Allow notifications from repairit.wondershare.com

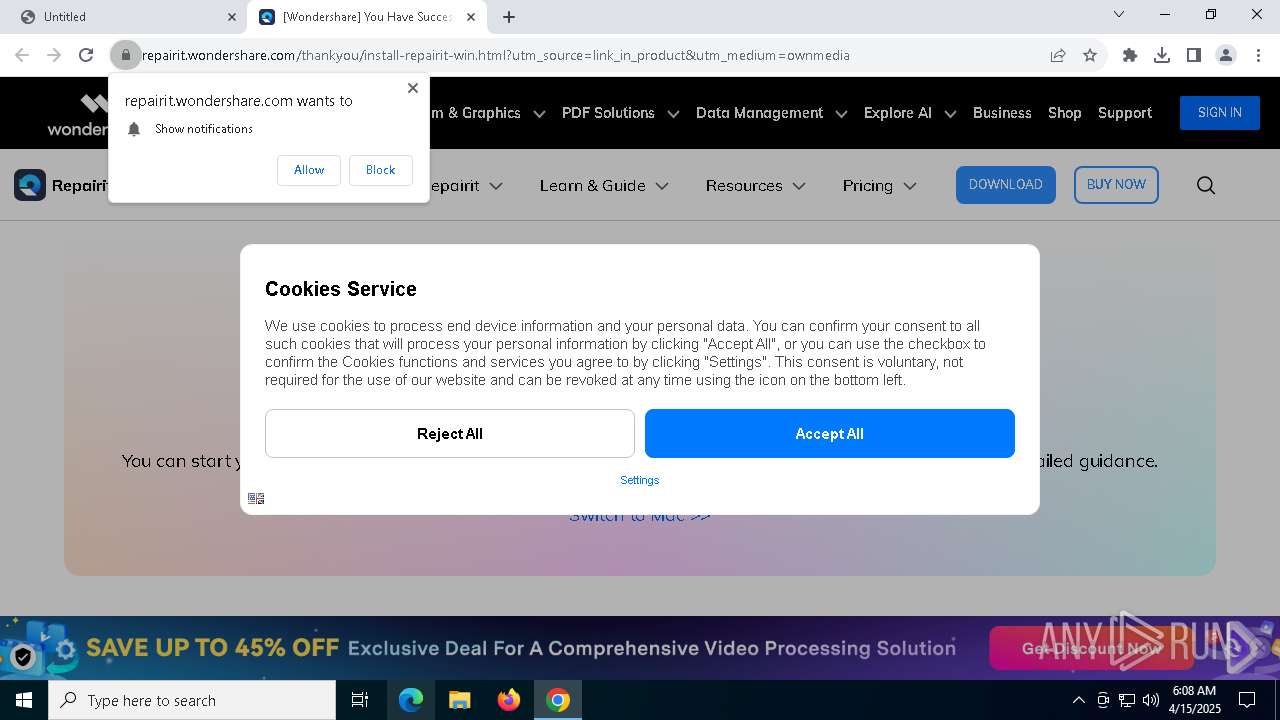pyautogui.click(x=309, y=170)
